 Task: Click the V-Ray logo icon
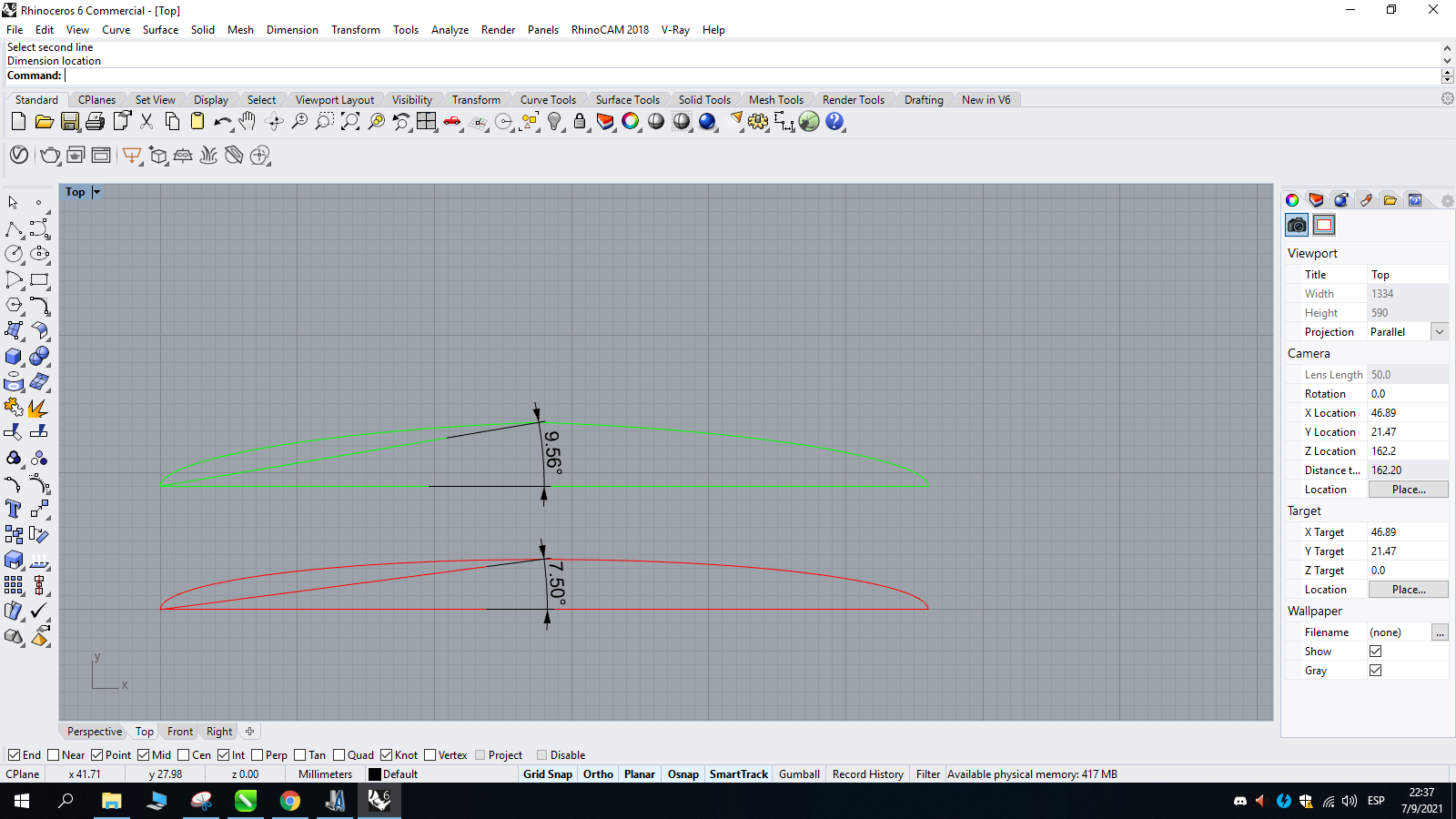click(19, 156)
